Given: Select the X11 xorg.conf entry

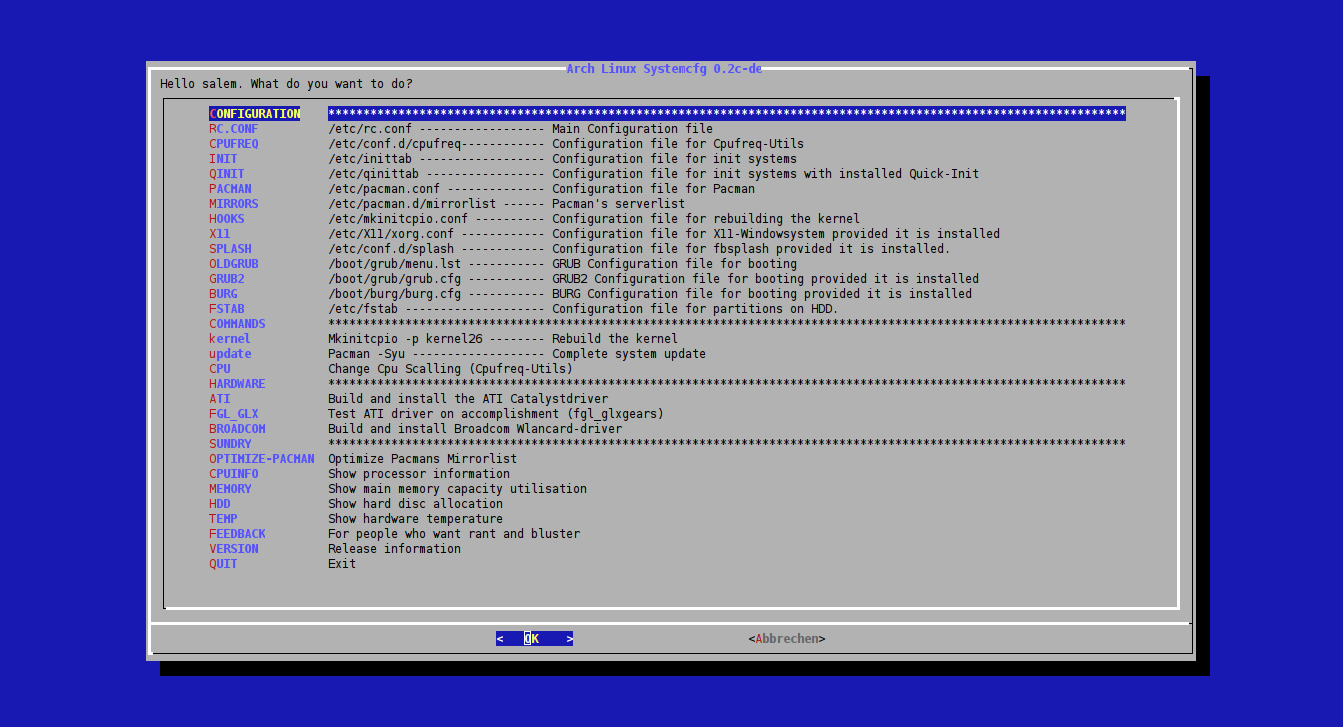Looking at the screenshot, I should click(219, 234).
